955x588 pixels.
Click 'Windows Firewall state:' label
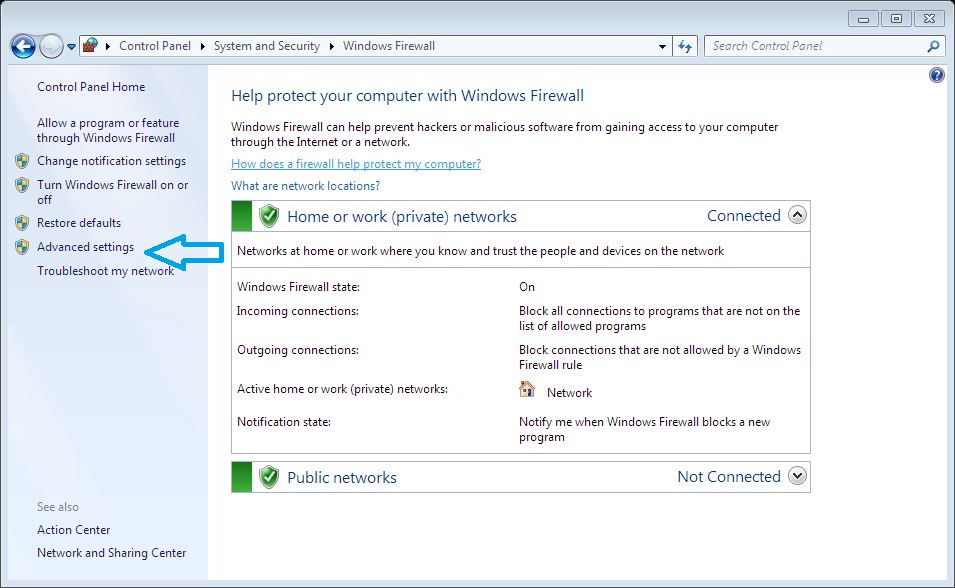pyautogui.click(x=298, y=287)
